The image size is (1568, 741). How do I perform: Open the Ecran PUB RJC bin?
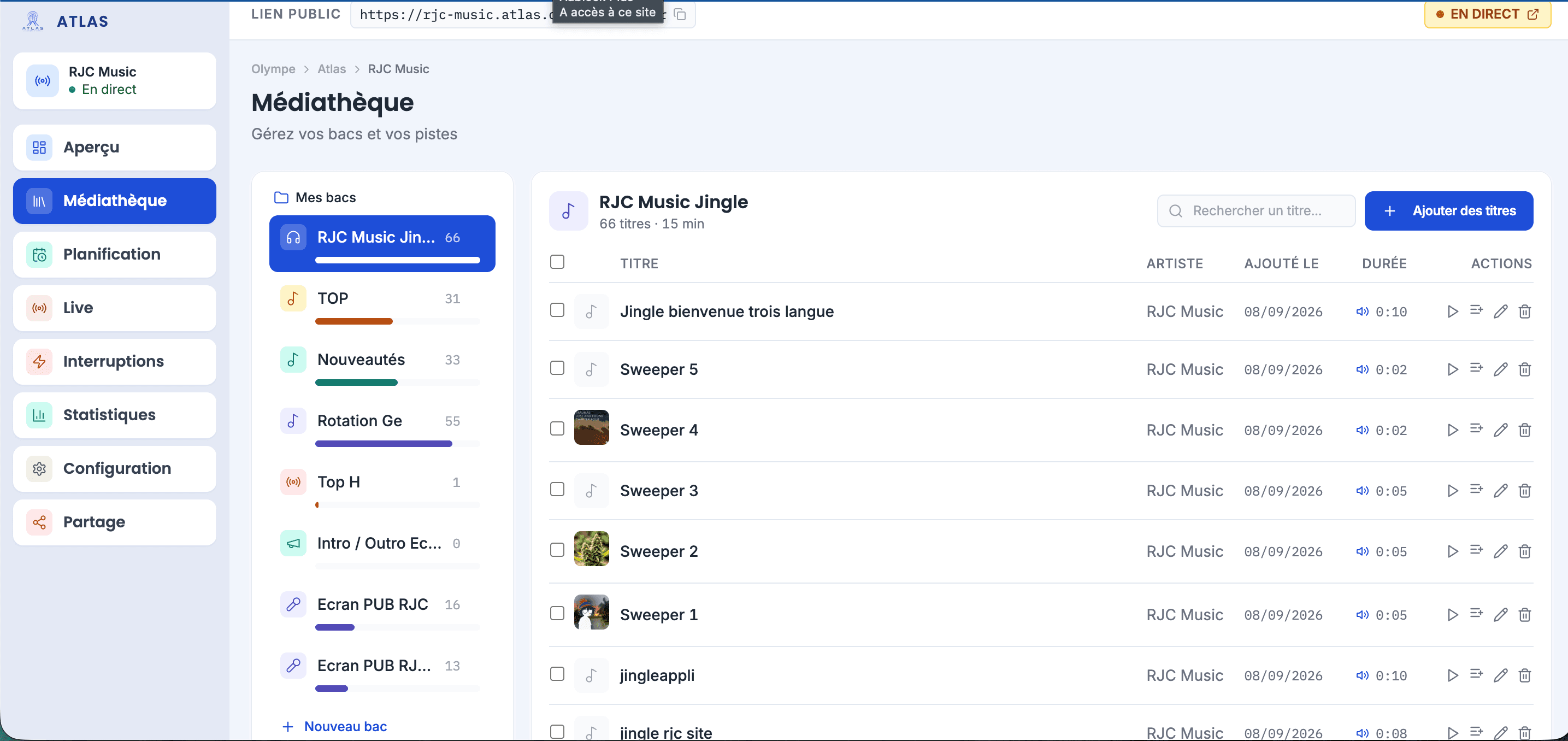tap(382, 611)
